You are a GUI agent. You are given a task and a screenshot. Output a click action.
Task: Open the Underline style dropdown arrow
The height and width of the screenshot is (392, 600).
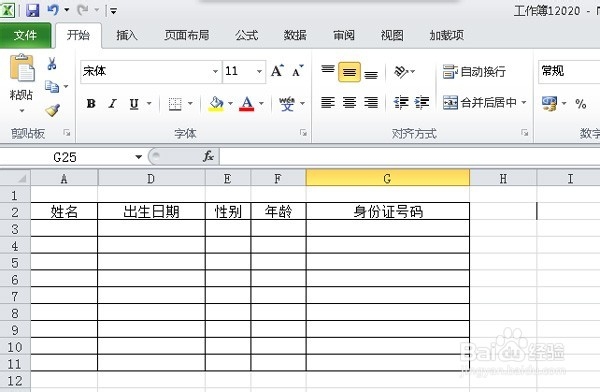click(x=149, y=103)
